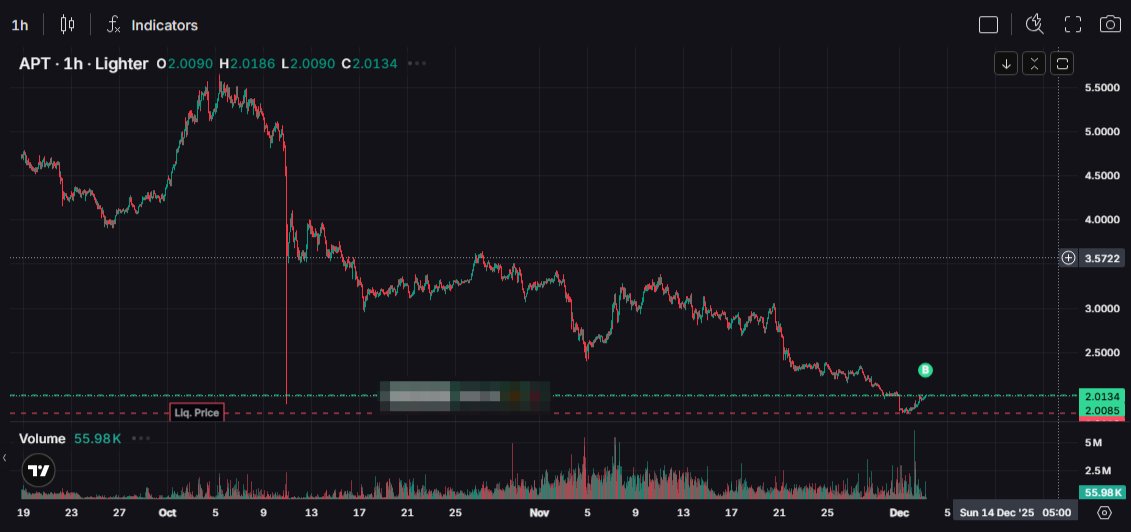Click the green B buy marker
This screenshot has width=1131, height=532.
tap(925, 371)
